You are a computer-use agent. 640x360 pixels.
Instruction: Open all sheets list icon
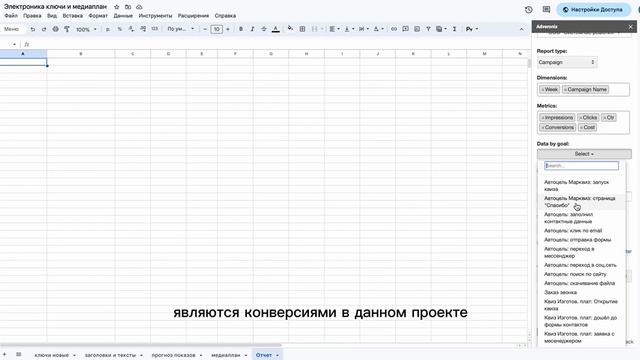[18, 355]
